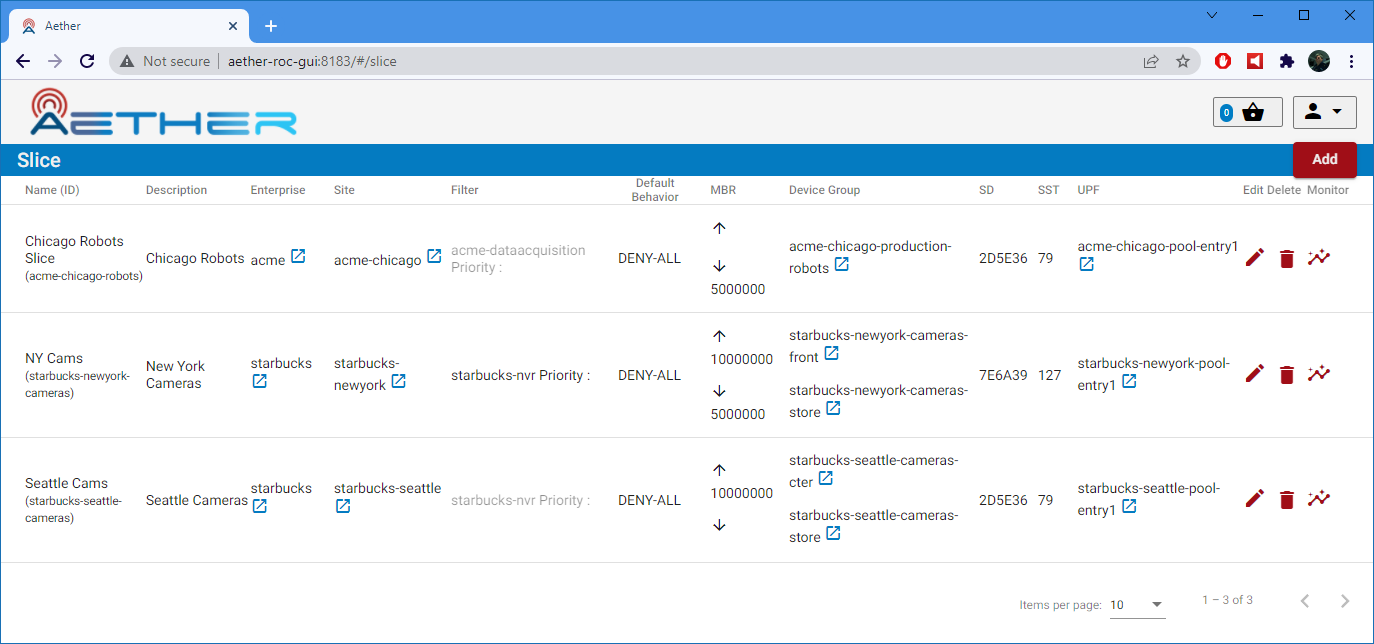This screenshot has height=644, width=1374.
Task: Edit the Chicago Robots Slice
Action: click(1254, 258)
